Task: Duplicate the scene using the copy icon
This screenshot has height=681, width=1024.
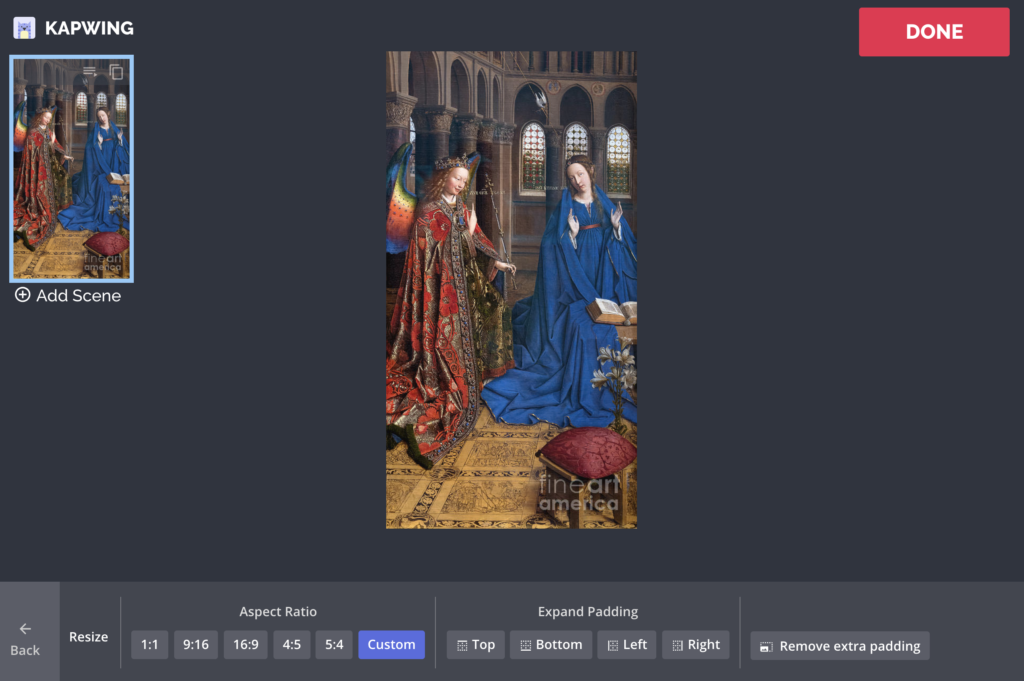Action: click(x=116, y=72)
